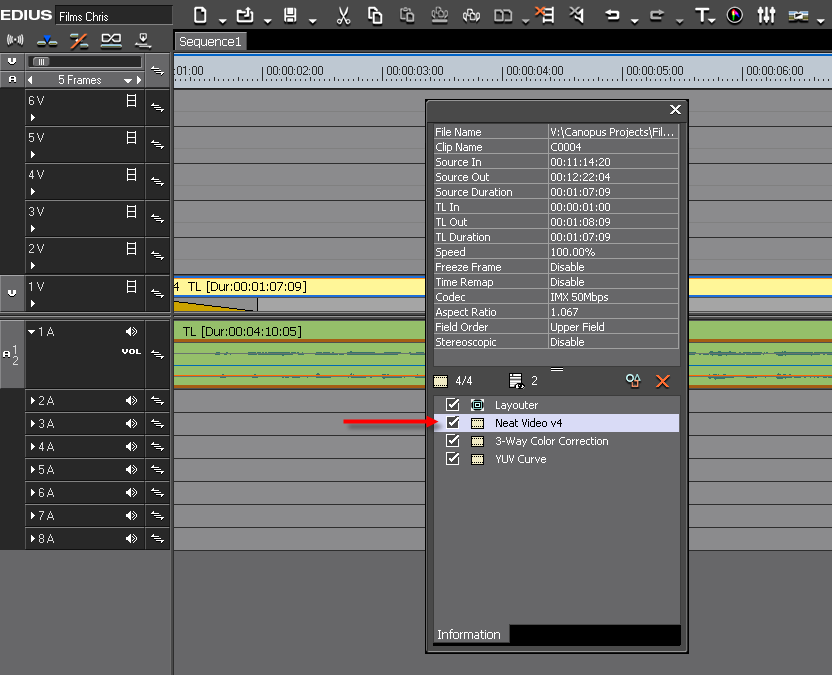This screenshot has width=832, height=675.
Task: Click the Cut (scissors) toolbar icon
Action: pyautogui.click(x=343, y=15)
